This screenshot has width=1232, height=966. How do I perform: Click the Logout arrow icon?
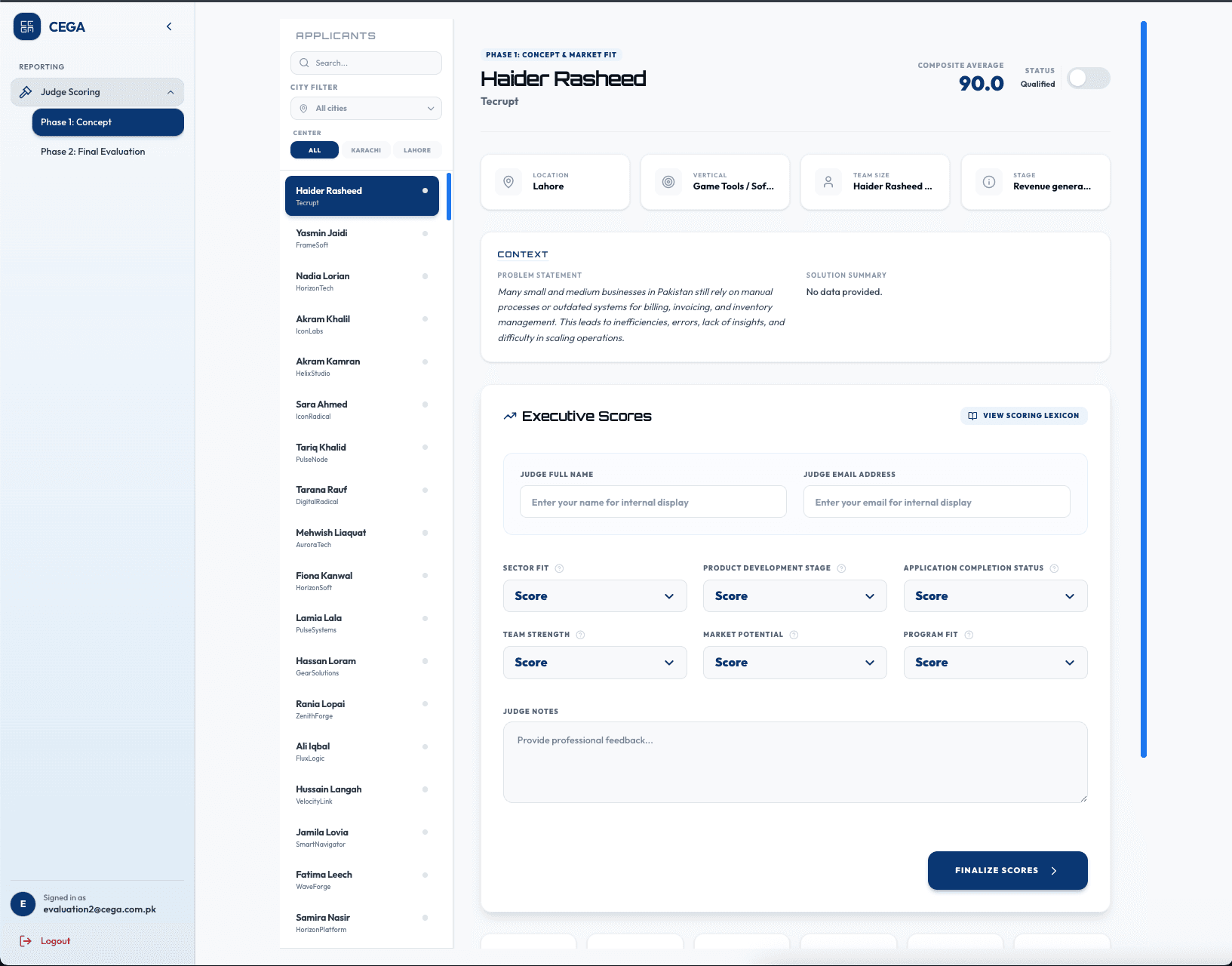[x=26, y=941]
